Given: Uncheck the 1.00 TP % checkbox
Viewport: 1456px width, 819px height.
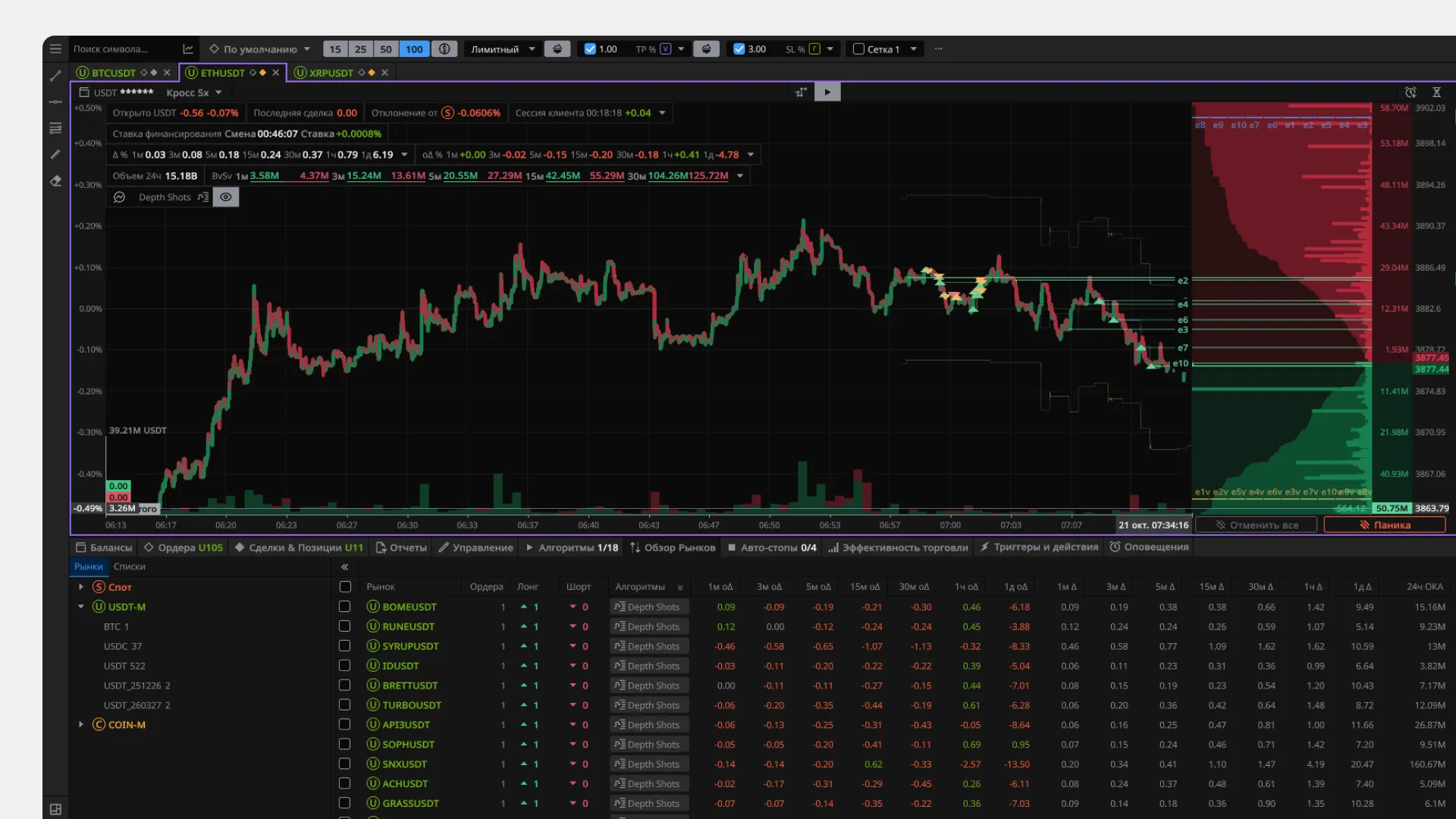Looking at the screenshot, I should [x=590, y=49].
